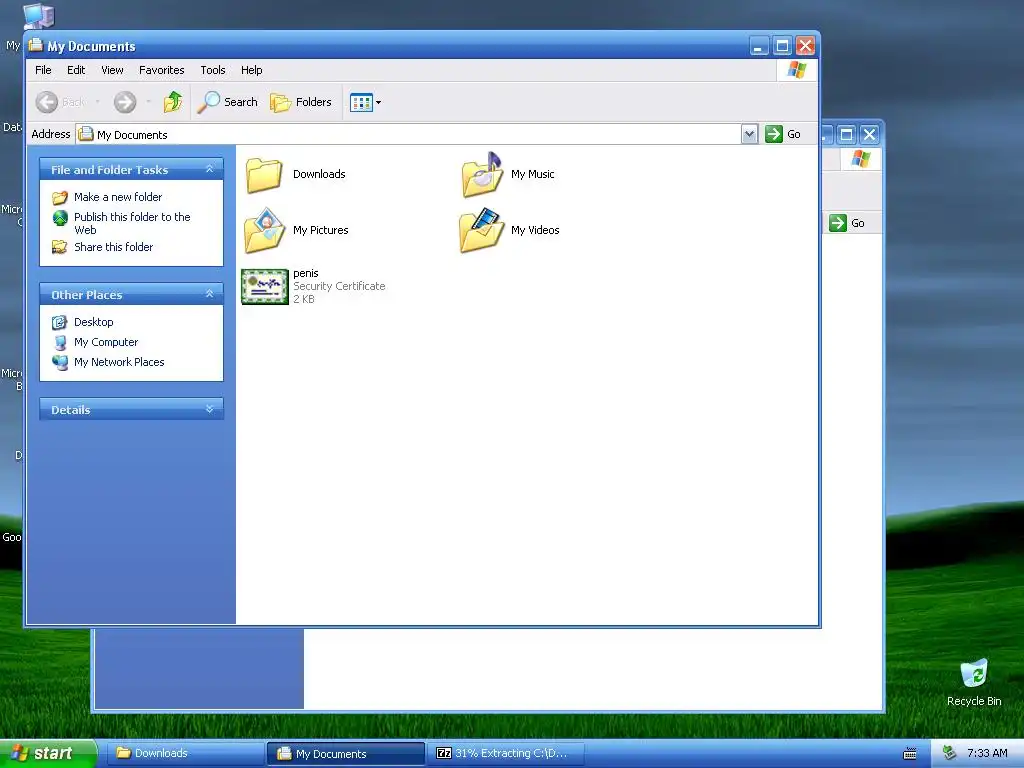Click the Windows flag logo in My Documents
Image resolution: width=1024 pixels, height=768 pixels.
click(x=797, y=70)
